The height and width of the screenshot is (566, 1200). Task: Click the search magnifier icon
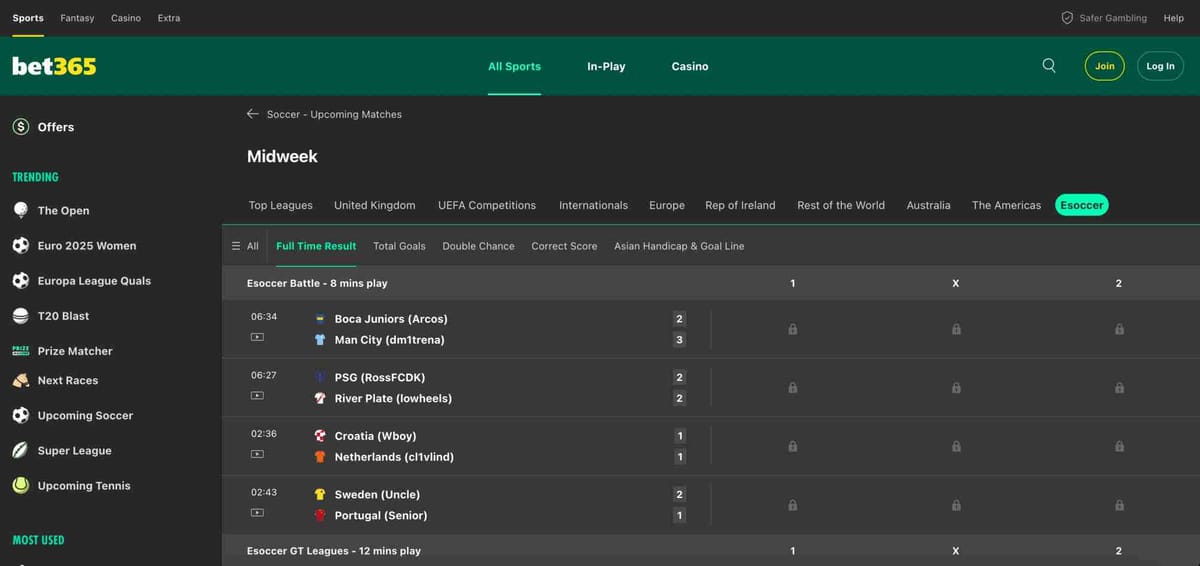point(1048,66)
